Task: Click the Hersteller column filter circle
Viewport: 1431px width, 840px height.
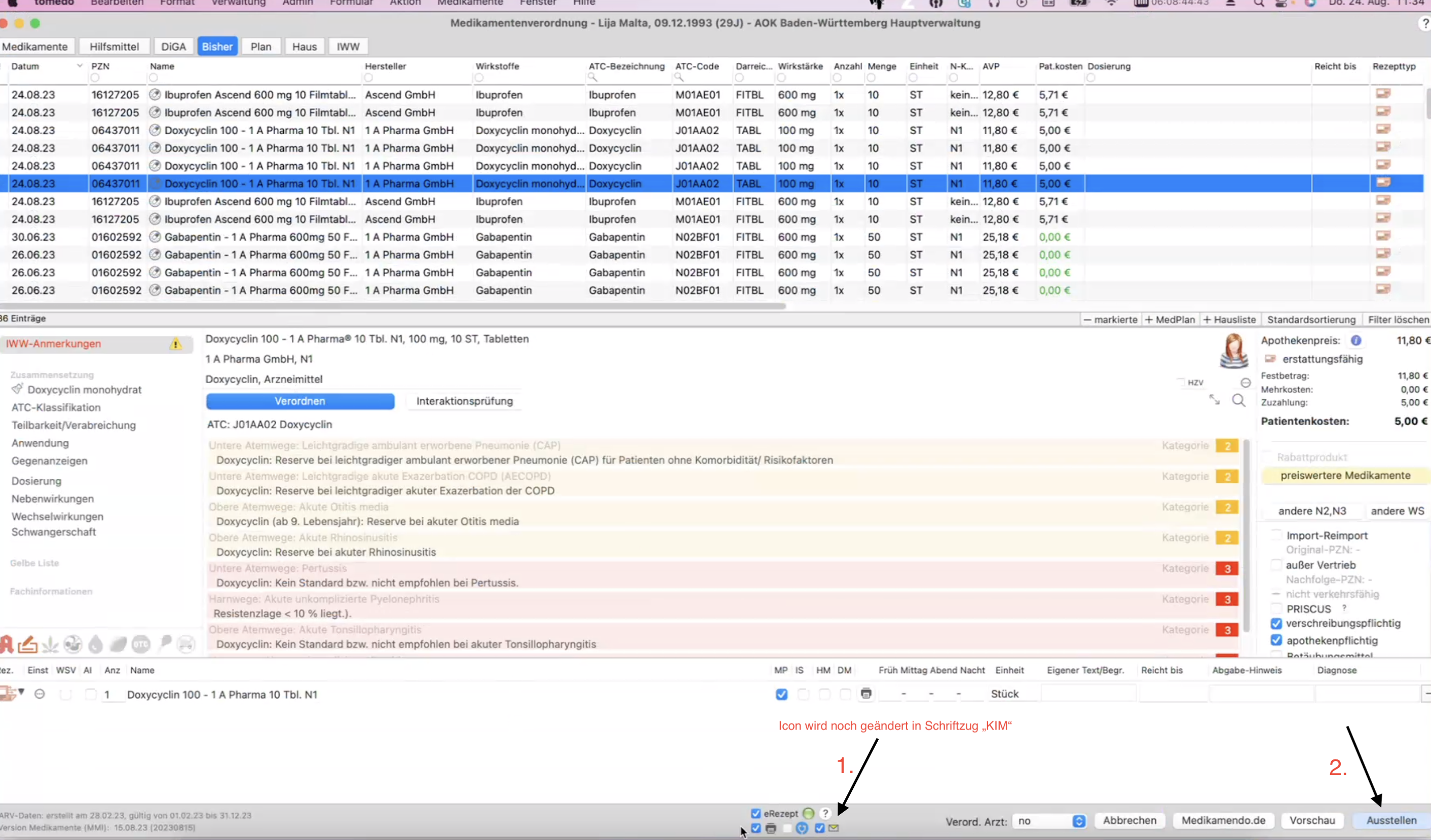Action: 368,78
